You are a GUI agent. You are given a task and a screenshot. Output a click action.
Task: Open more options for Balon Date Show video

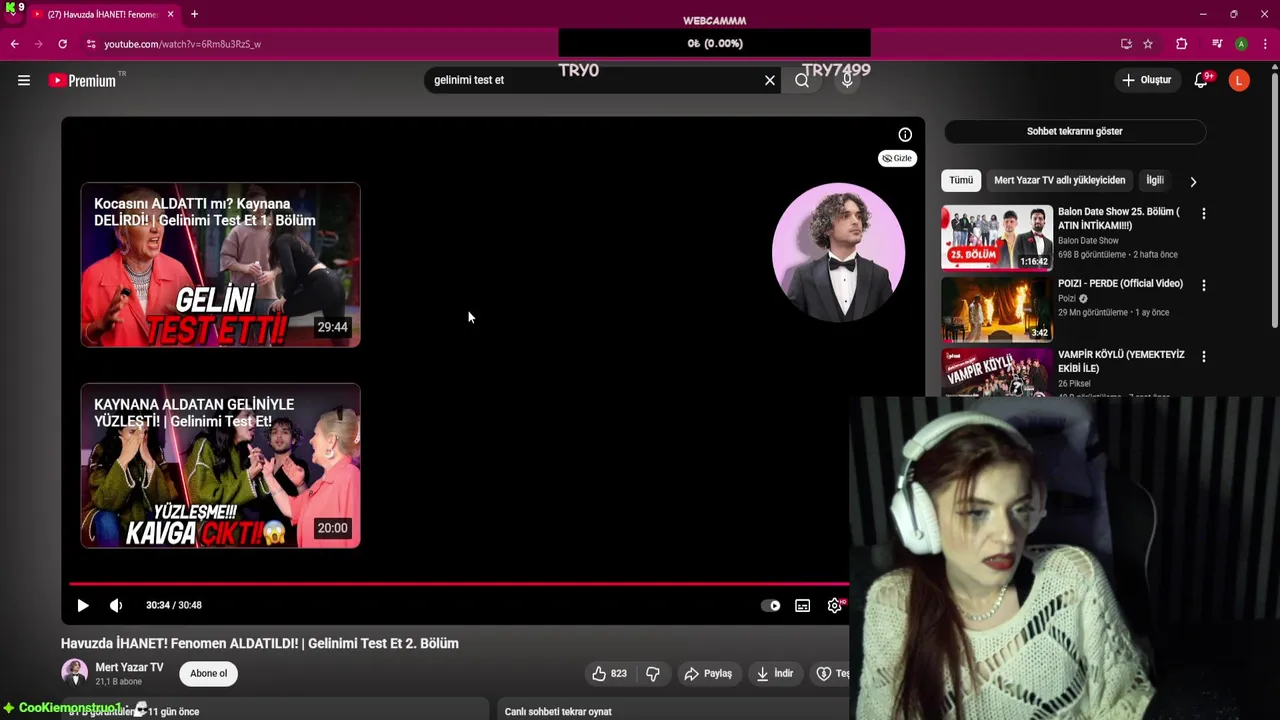(x=1203, y=213)
